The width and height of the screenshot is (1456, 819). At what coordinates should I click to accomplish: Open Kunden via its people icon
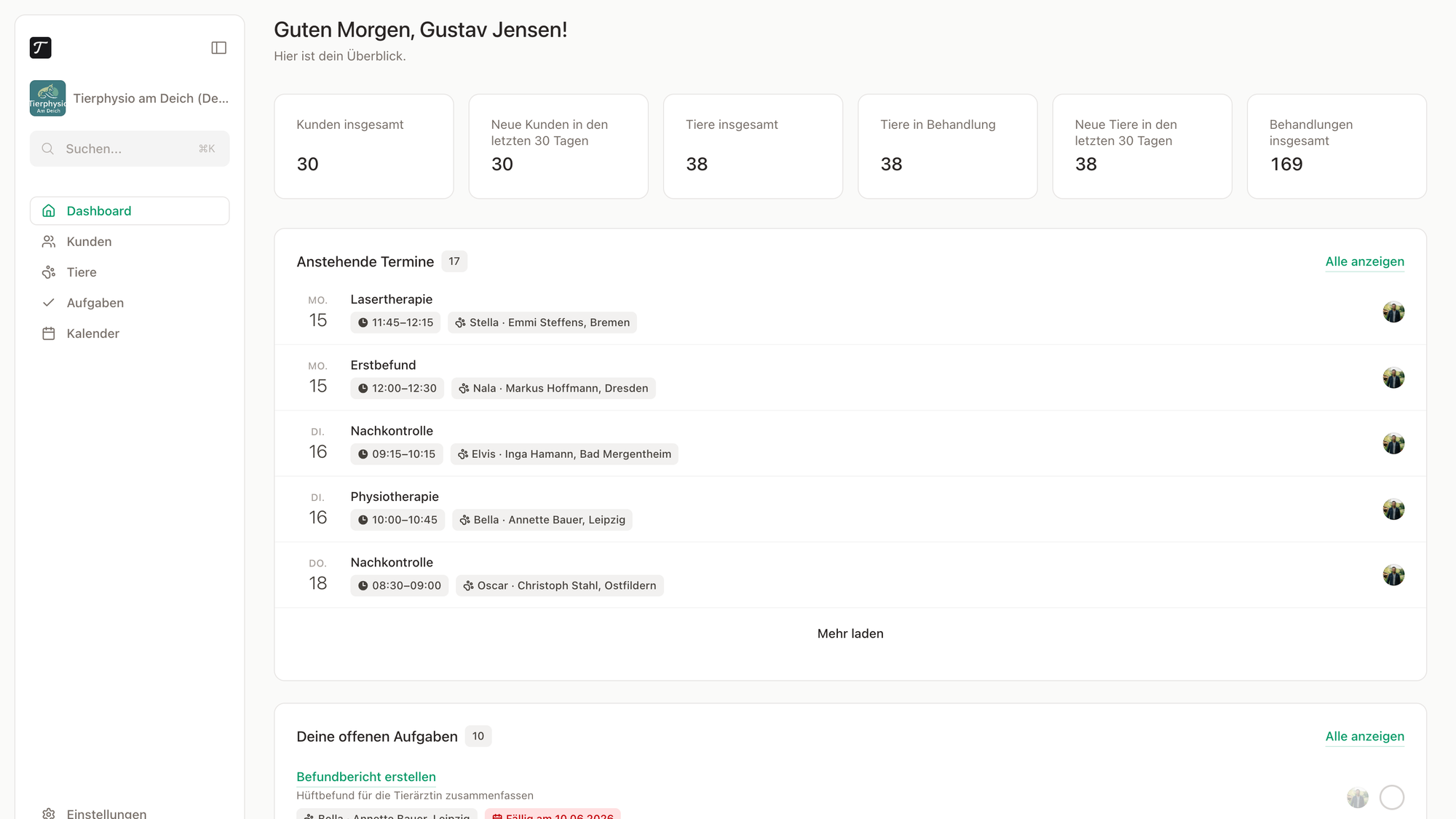[x=49, y=242]
